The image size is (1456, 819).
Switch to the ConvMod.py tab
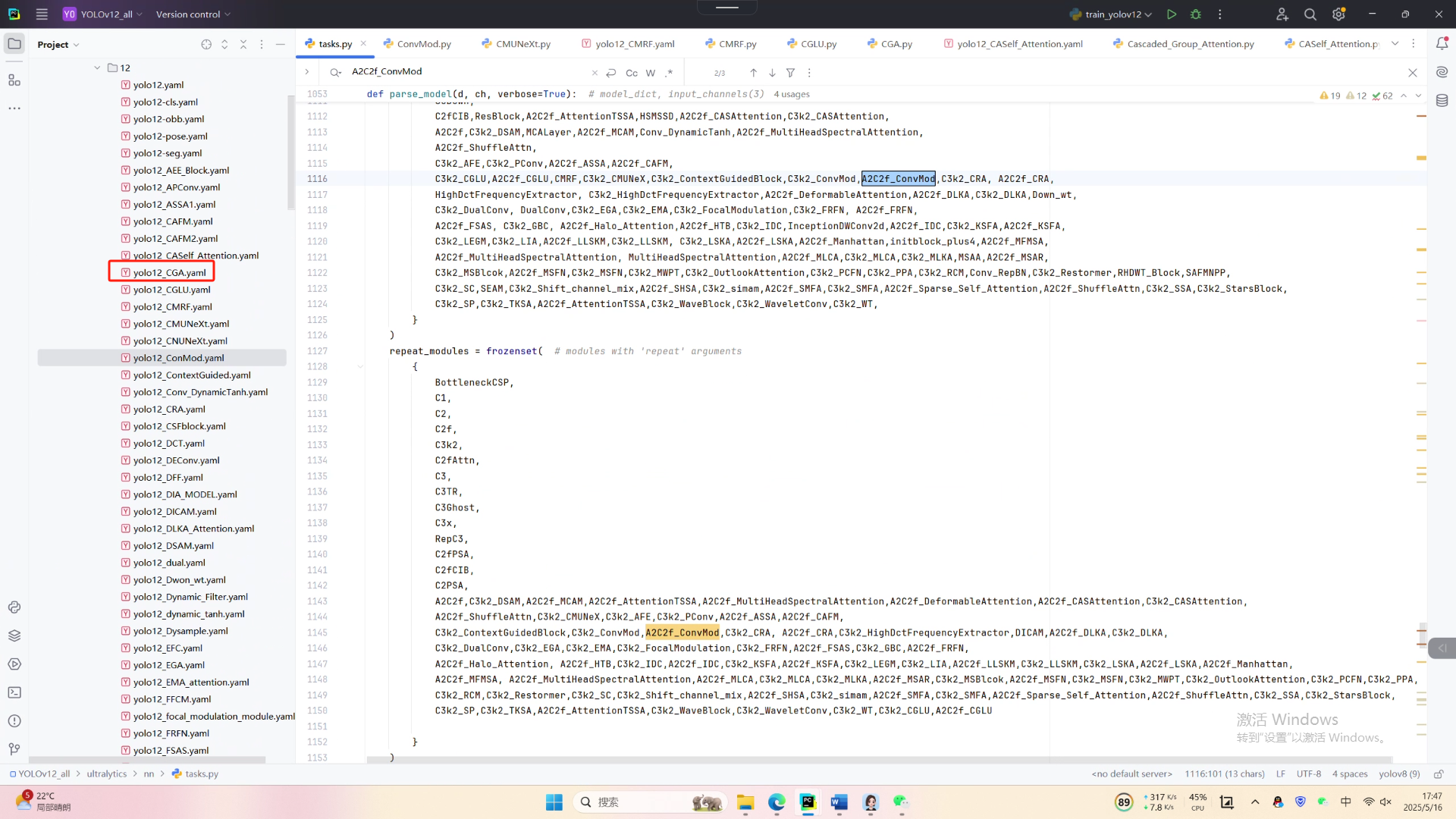pyautogui.click(x=423, y=44)
